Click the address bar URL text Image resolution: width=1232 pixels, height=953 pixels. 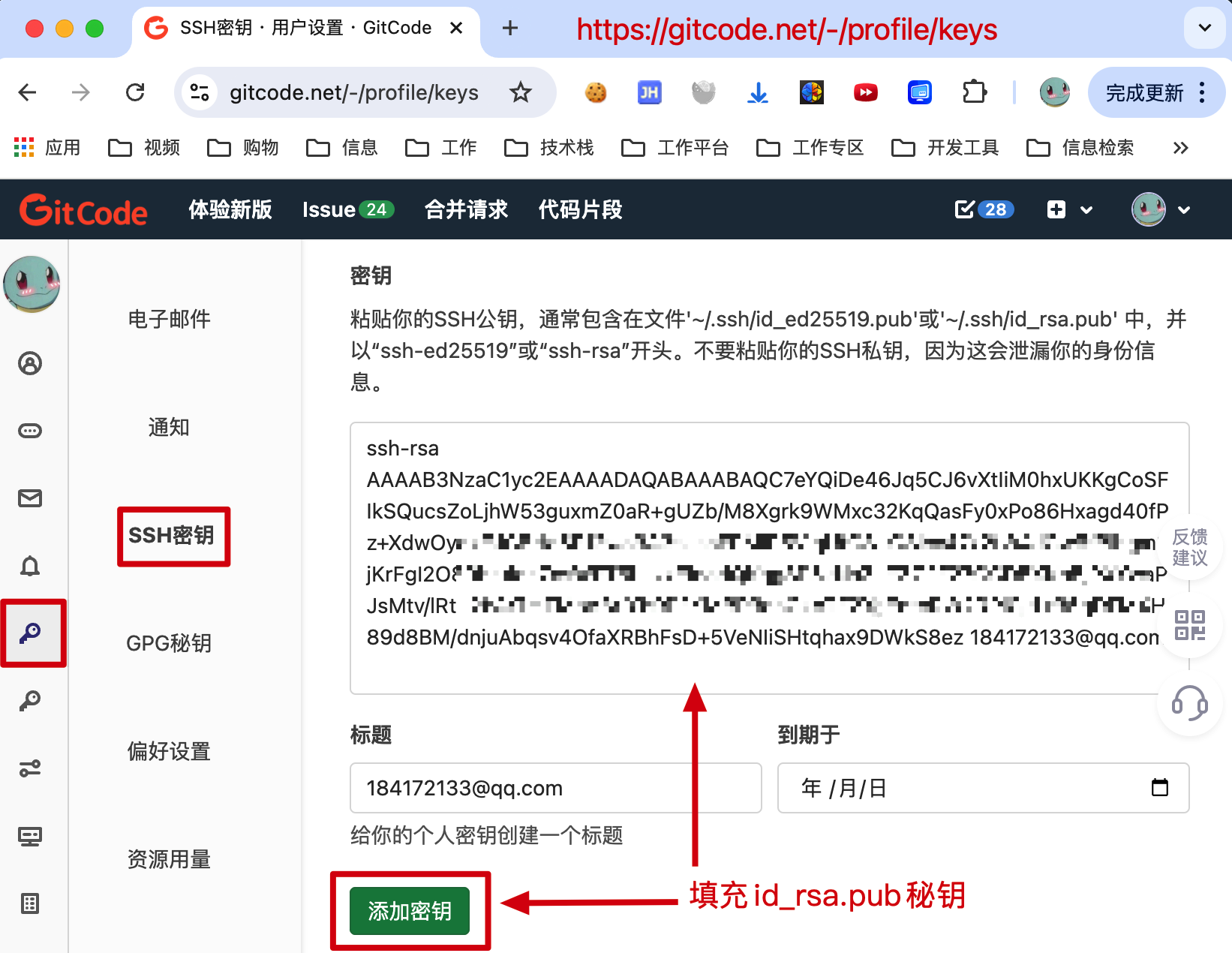(354, 92)
